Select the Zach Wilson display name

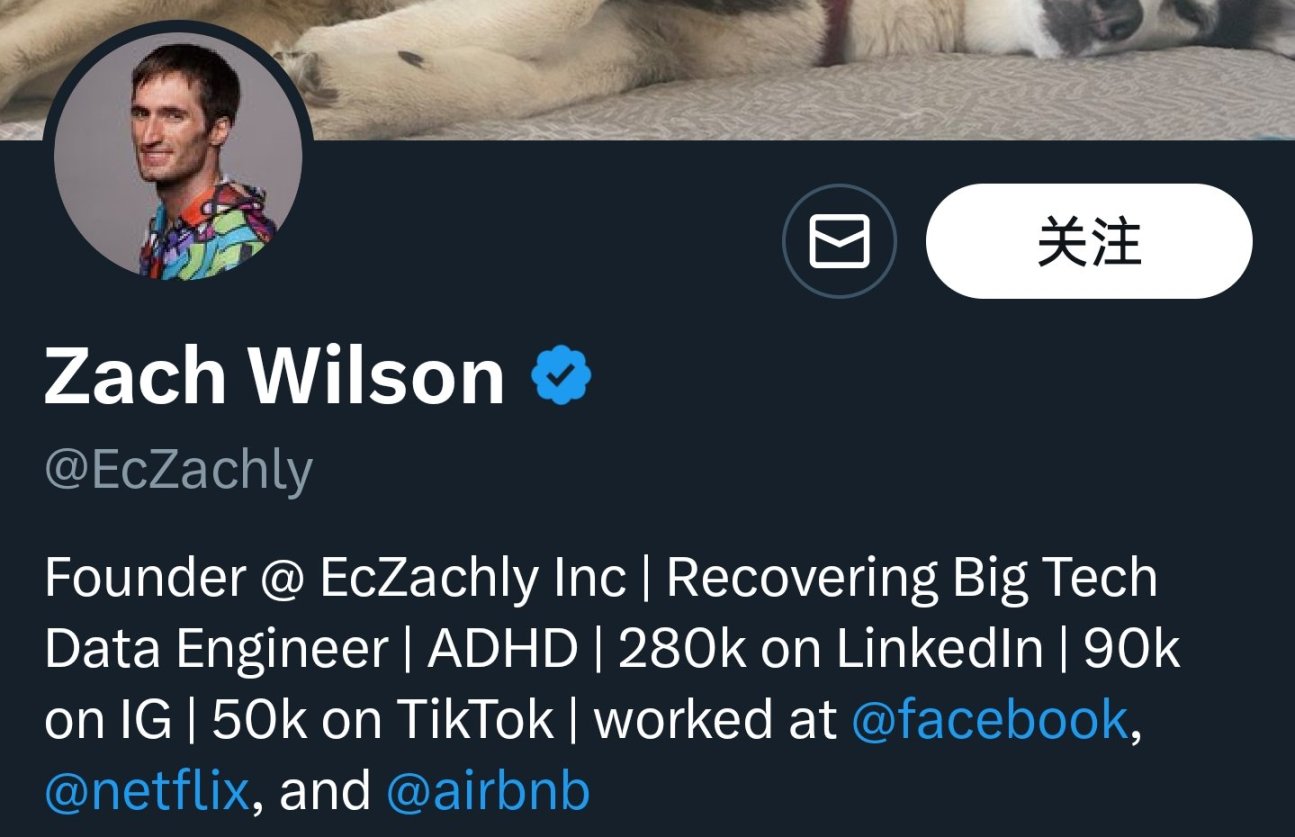coord(275,375)
